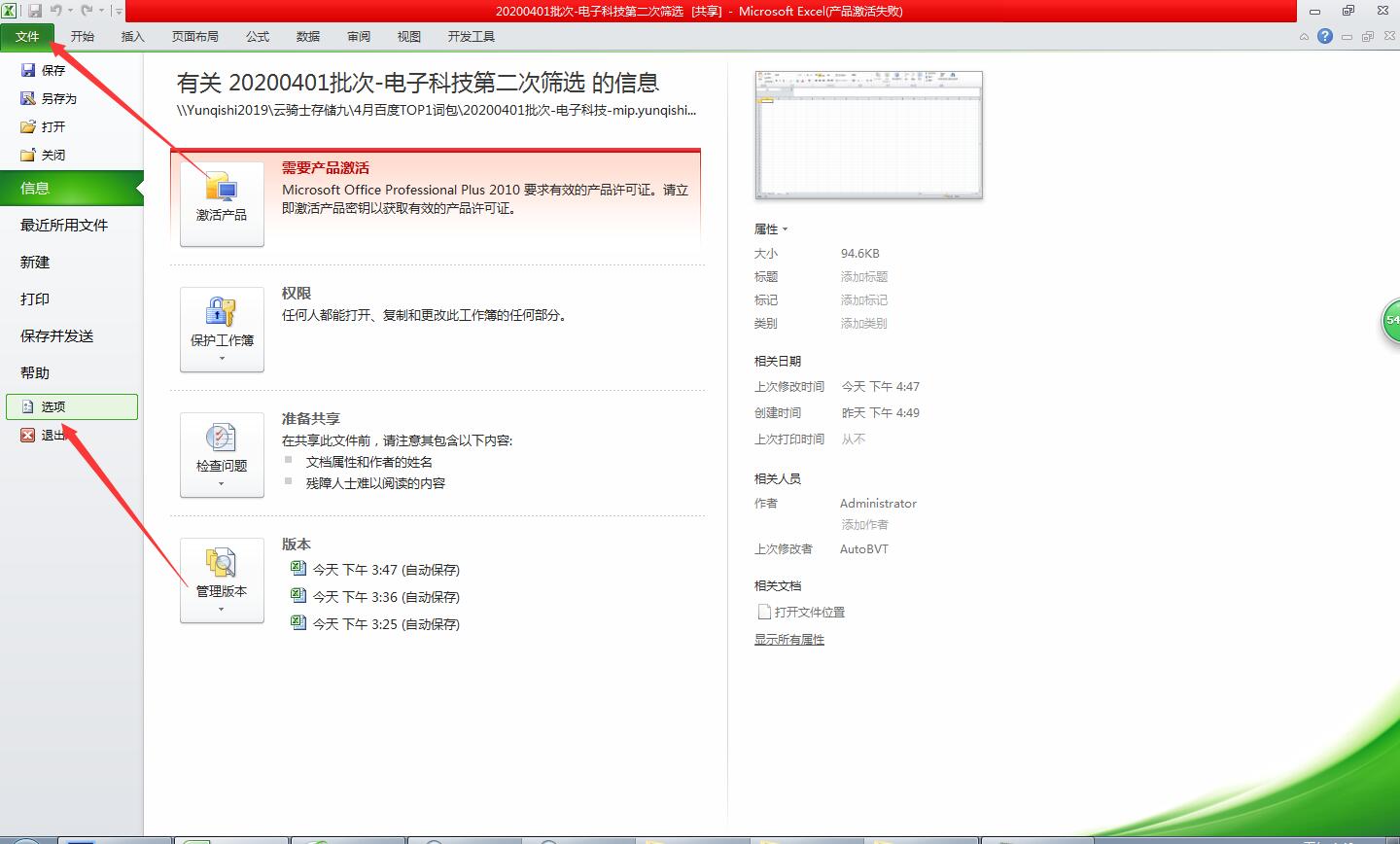Click the Undo arrow in Quick Access Toolbar

(x=56, y=11)
